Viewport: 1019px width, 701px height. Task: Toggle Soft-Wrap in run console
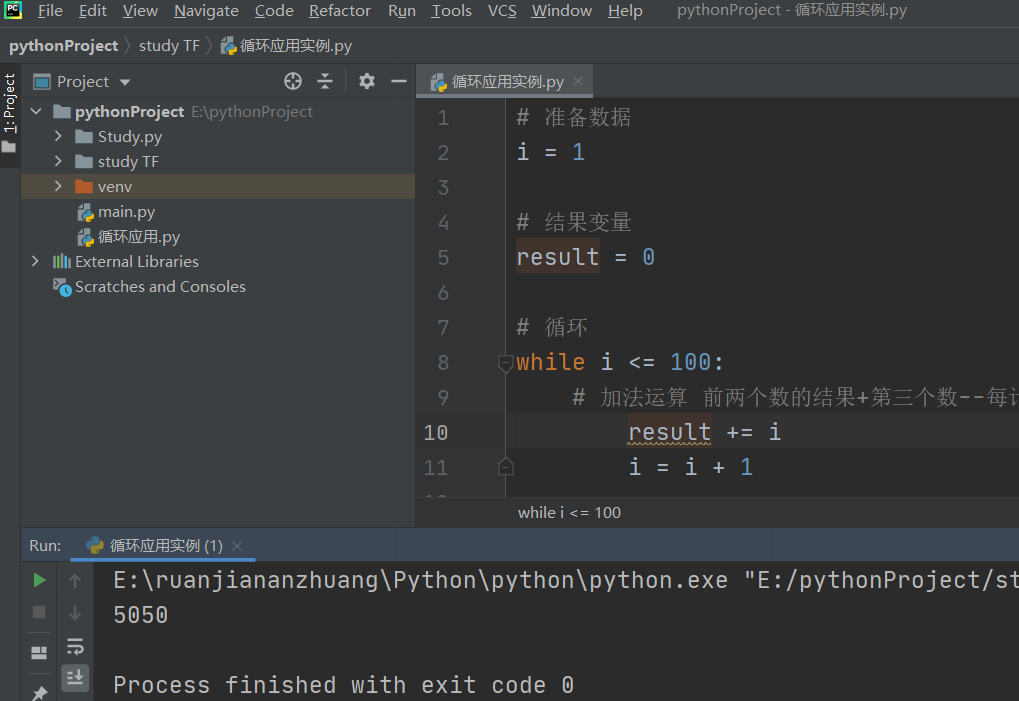tap(75, 646)
